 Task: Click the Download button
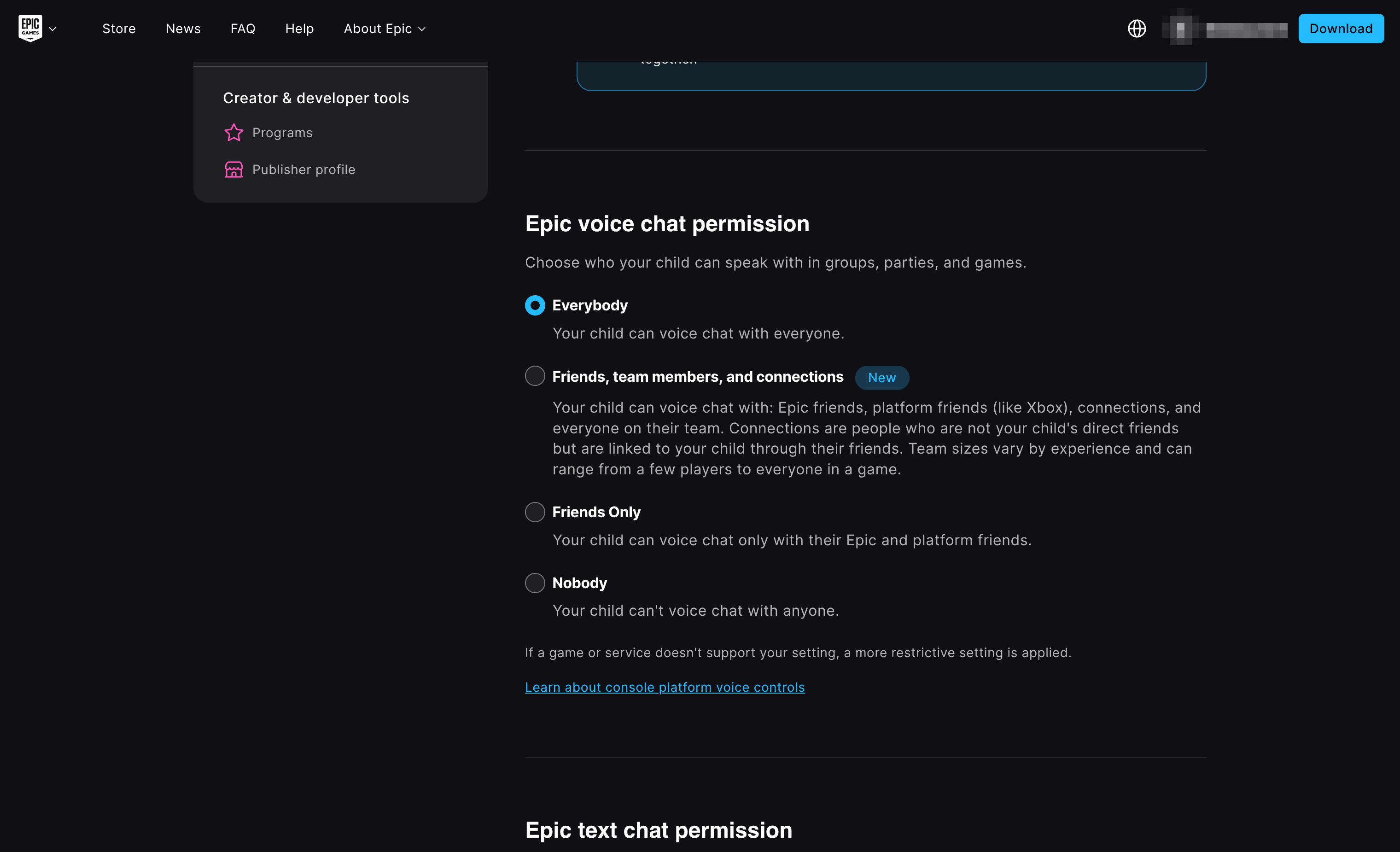click(x=1341, y=29)
